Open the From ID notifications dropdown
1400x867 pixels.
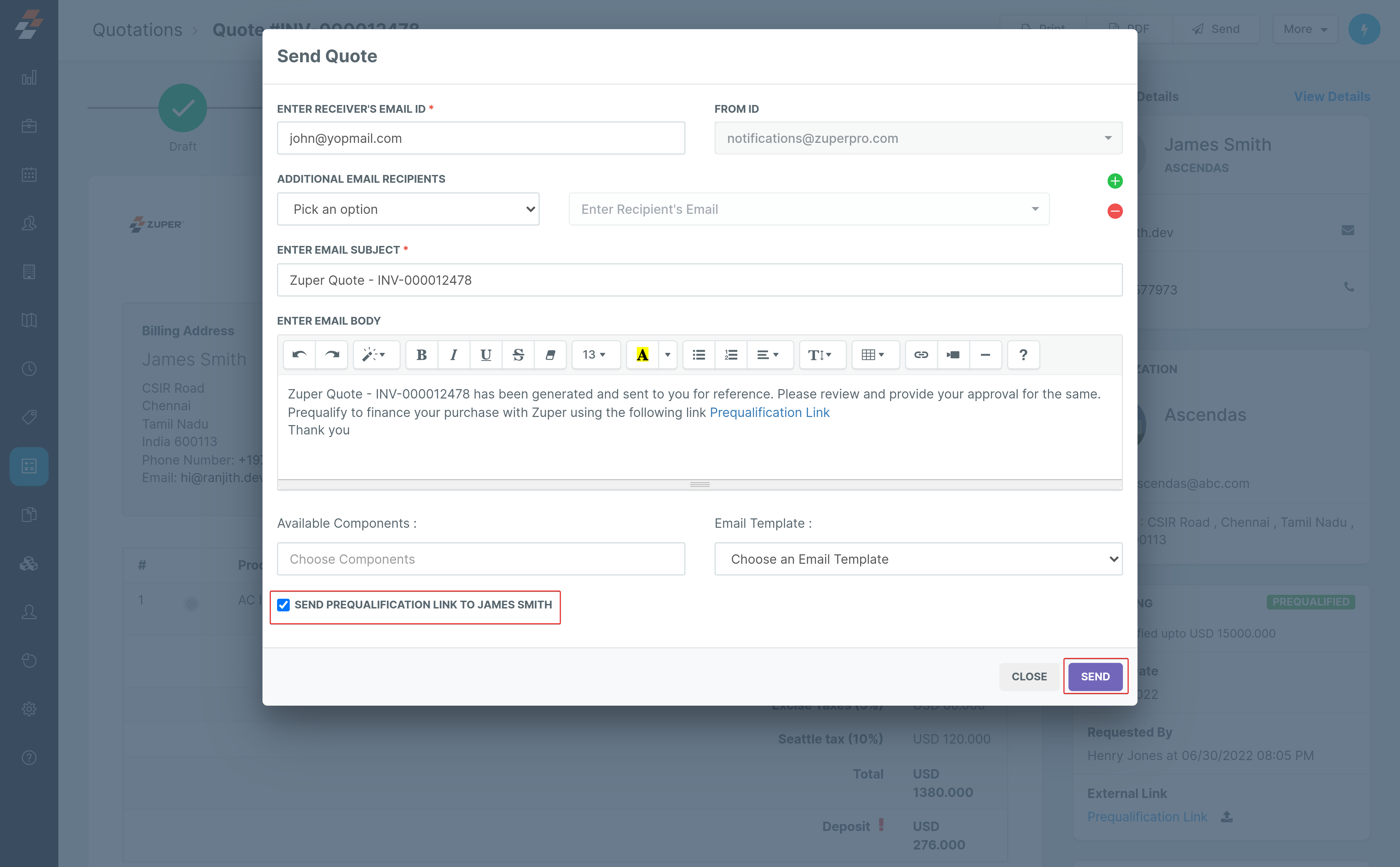(918, 138)
